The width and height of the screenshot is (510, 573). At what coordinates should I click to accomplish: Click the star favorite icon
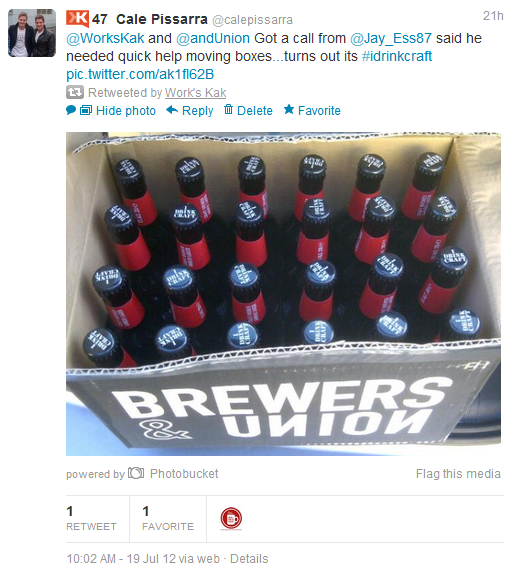(x=289, y=109)
